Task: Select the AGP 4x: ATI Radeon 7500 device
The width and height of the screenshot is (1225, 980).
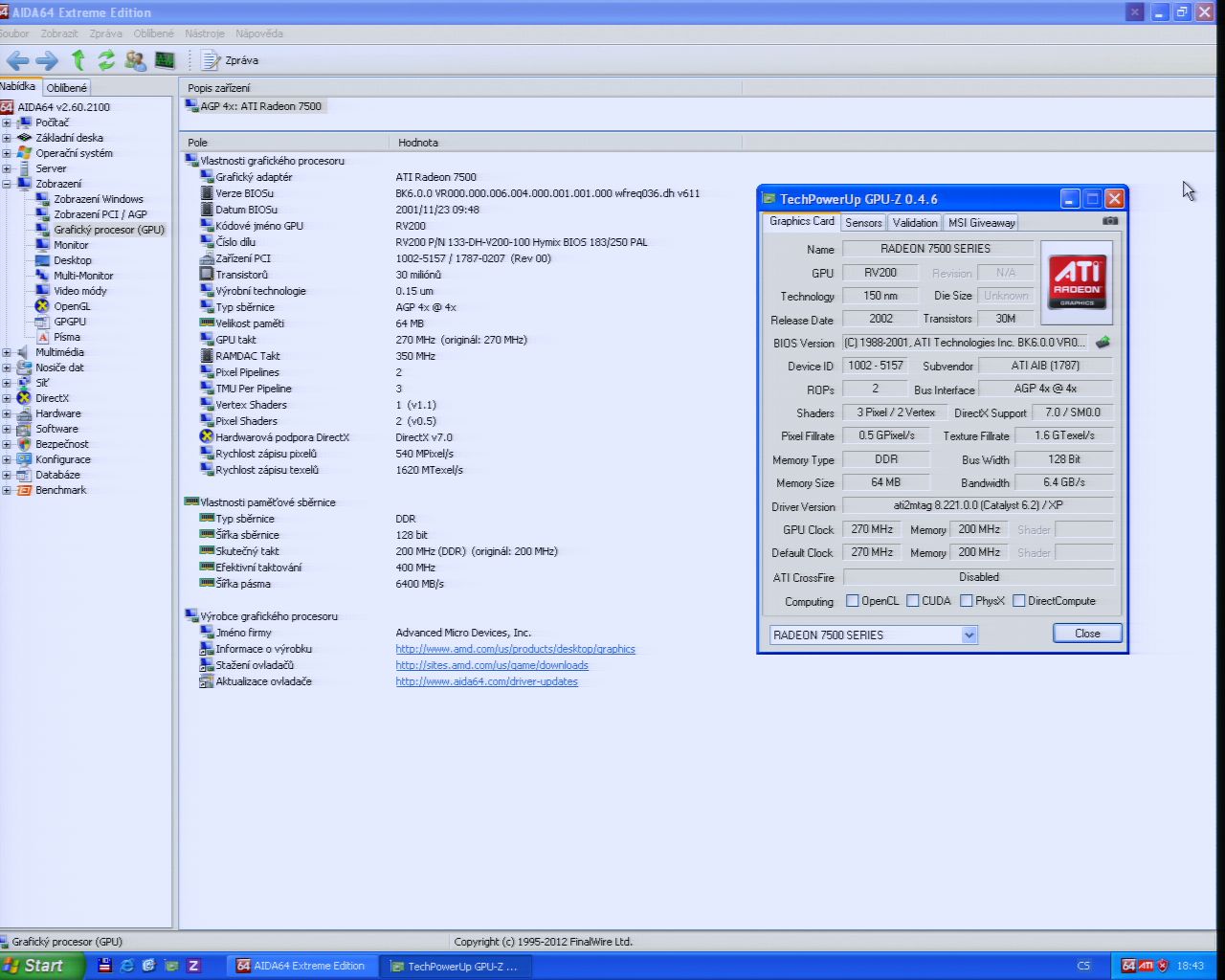Action: [x=254, y=106]
